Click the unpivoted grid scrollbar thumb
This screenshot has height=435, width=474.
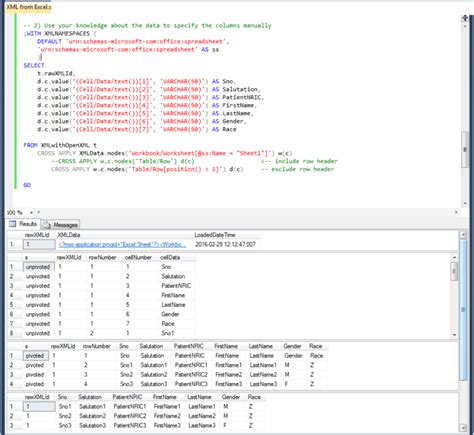pyautogui.click(x=454, y=271)
